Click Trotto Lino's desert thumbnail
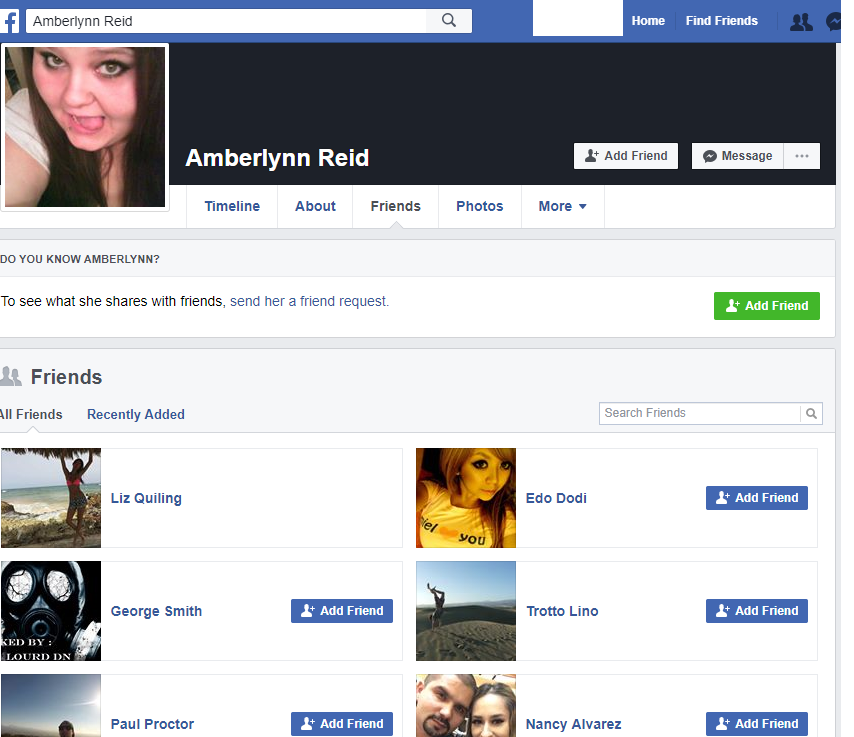Screen dimensions: 854x737 pyautogui.click(x=466, y=611)
